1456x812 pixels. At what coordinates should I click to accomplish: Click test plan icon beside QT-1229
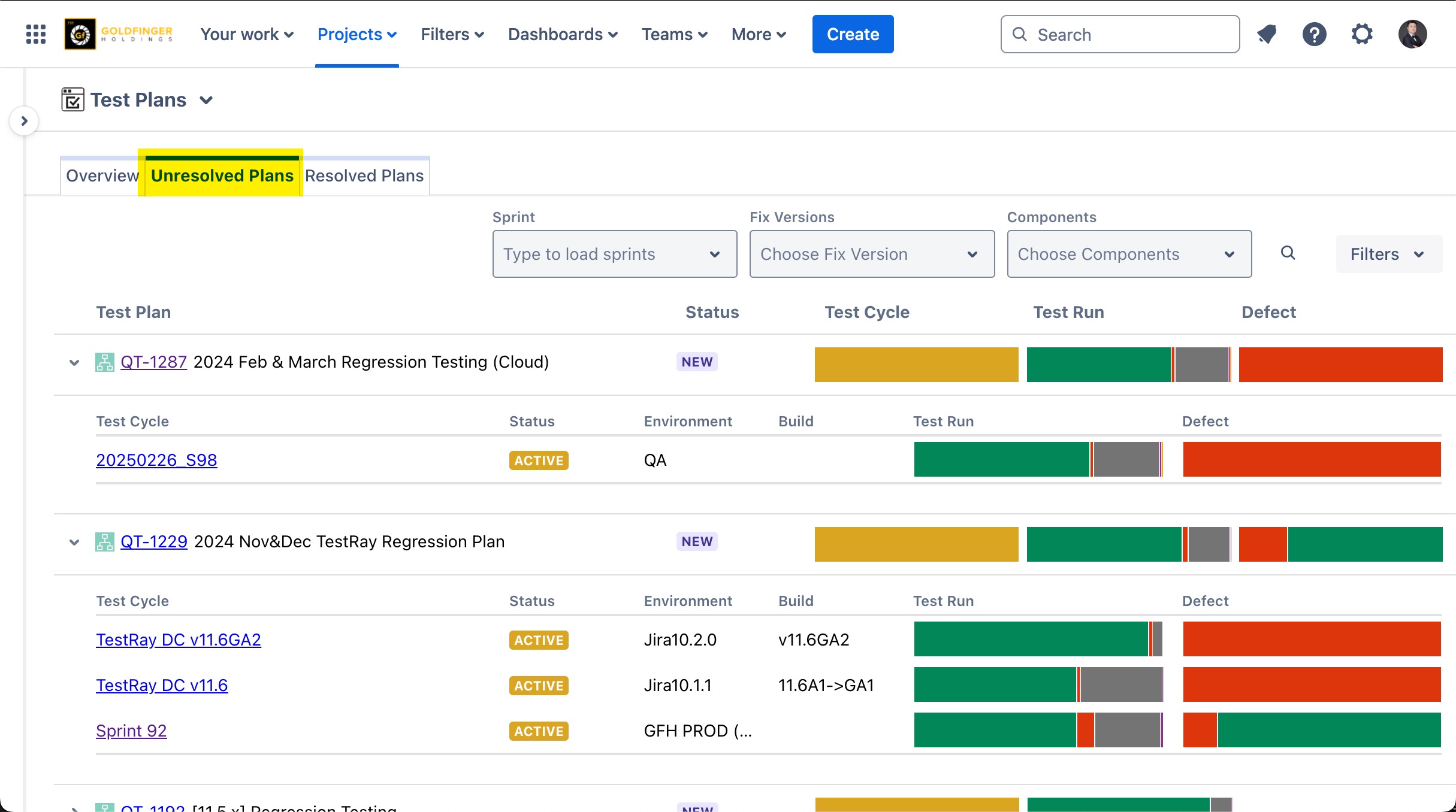click(105, 542)
